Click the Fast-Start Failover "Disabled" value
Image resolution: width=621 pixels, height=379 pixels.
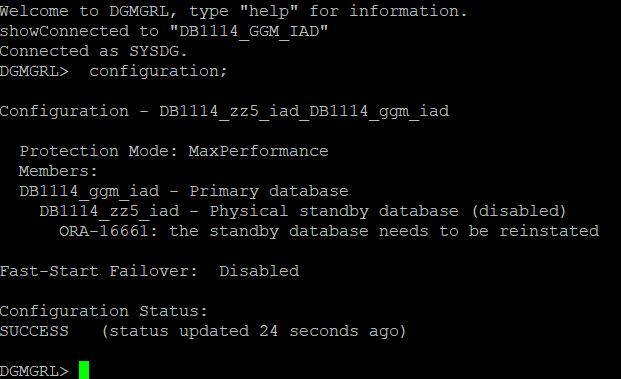pos(259,271)
